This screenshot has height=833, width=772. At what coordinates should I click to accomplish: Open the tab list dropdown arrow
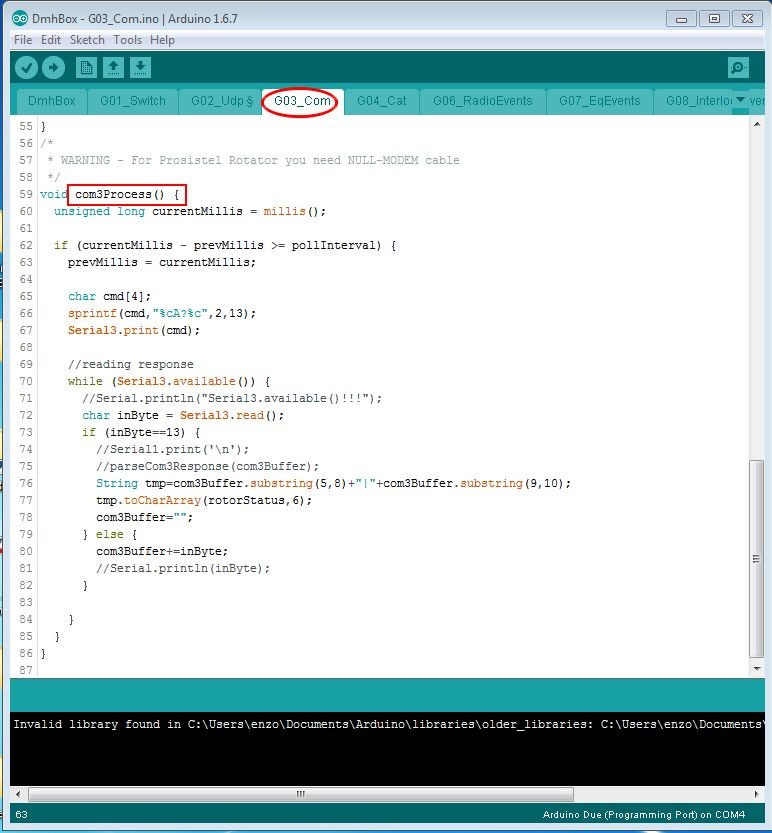[740, 100]
